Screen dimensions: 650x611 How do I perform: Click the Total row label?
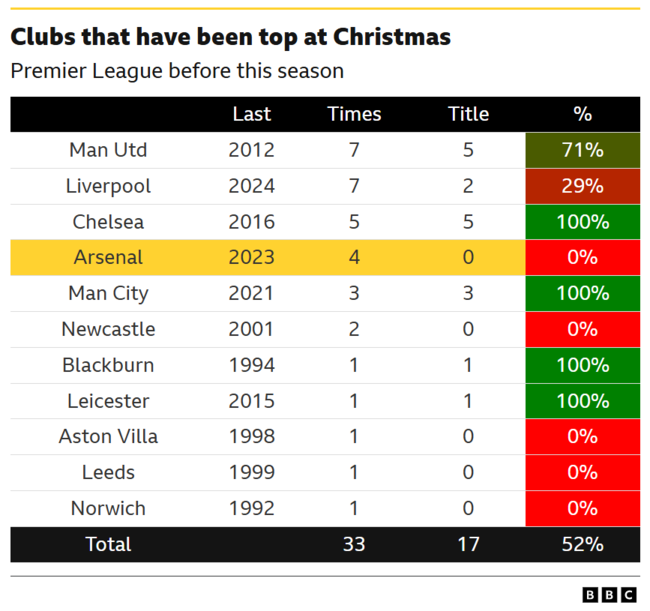pos(108,544)
